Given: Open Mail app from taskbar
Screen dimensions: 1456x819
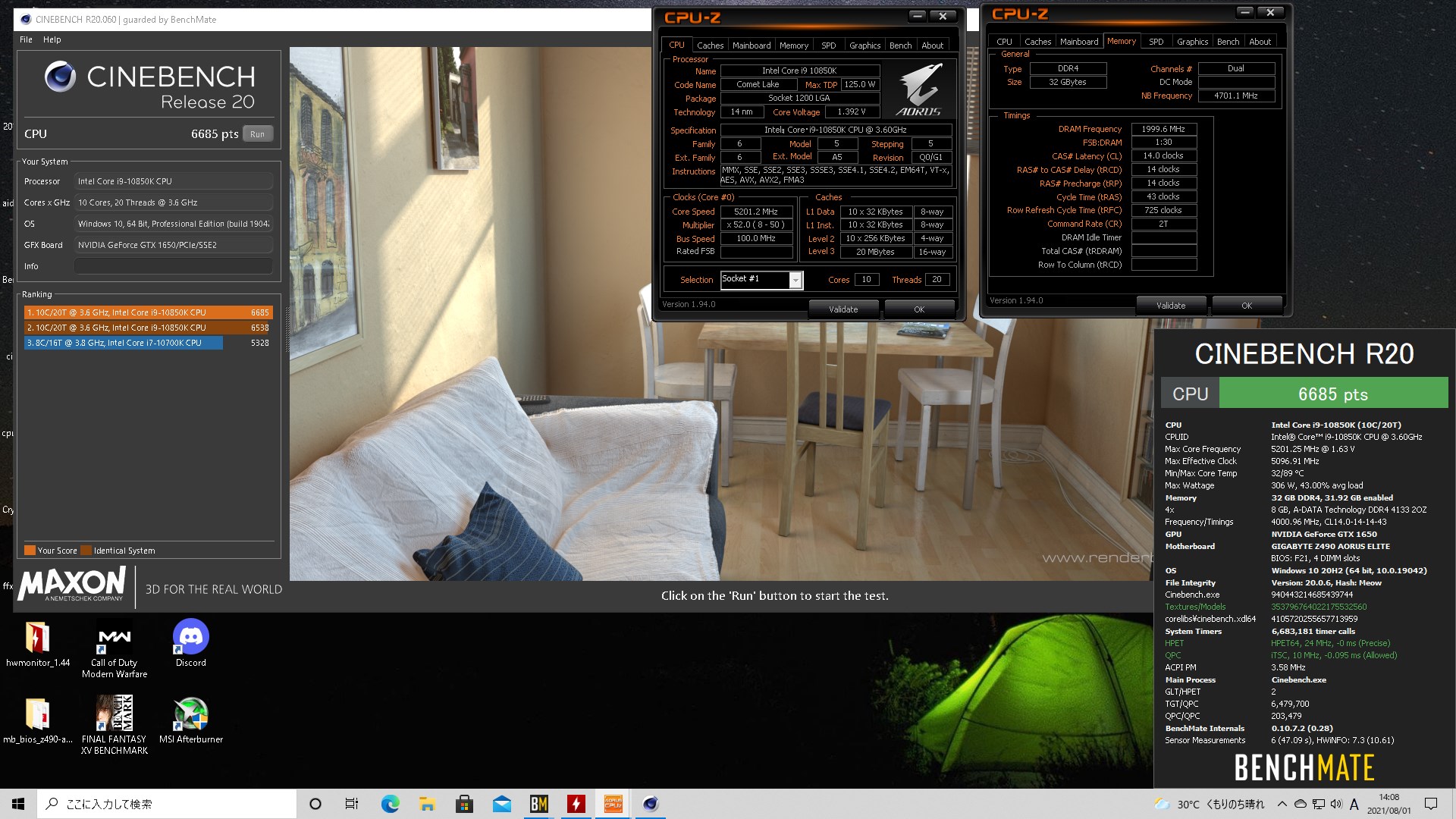Looking at the screenshot, I should tap(501, 804).
